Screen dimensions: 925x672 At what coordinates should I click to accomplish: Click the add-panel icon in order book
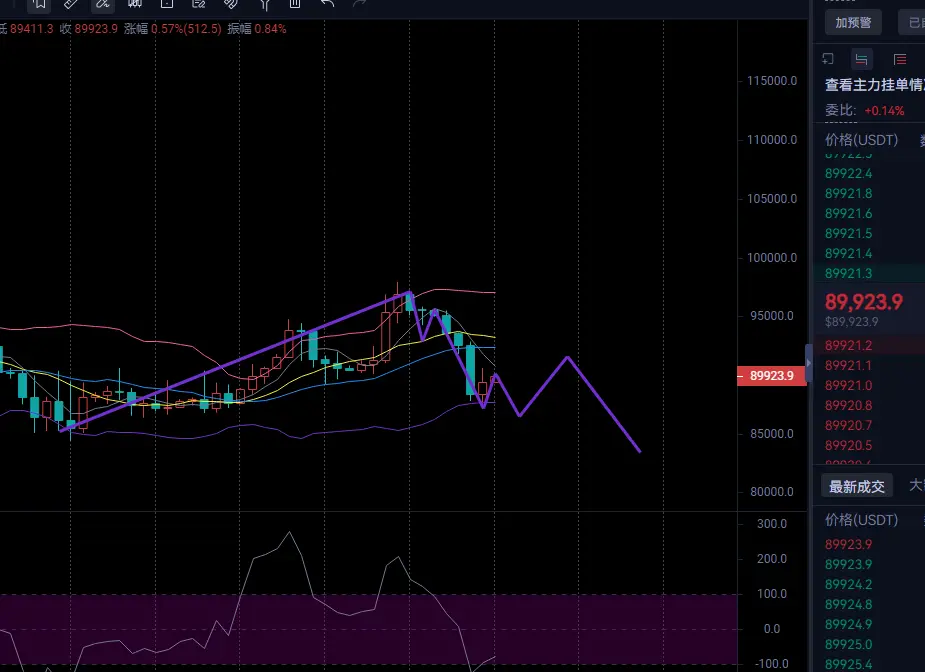point(828,59)
